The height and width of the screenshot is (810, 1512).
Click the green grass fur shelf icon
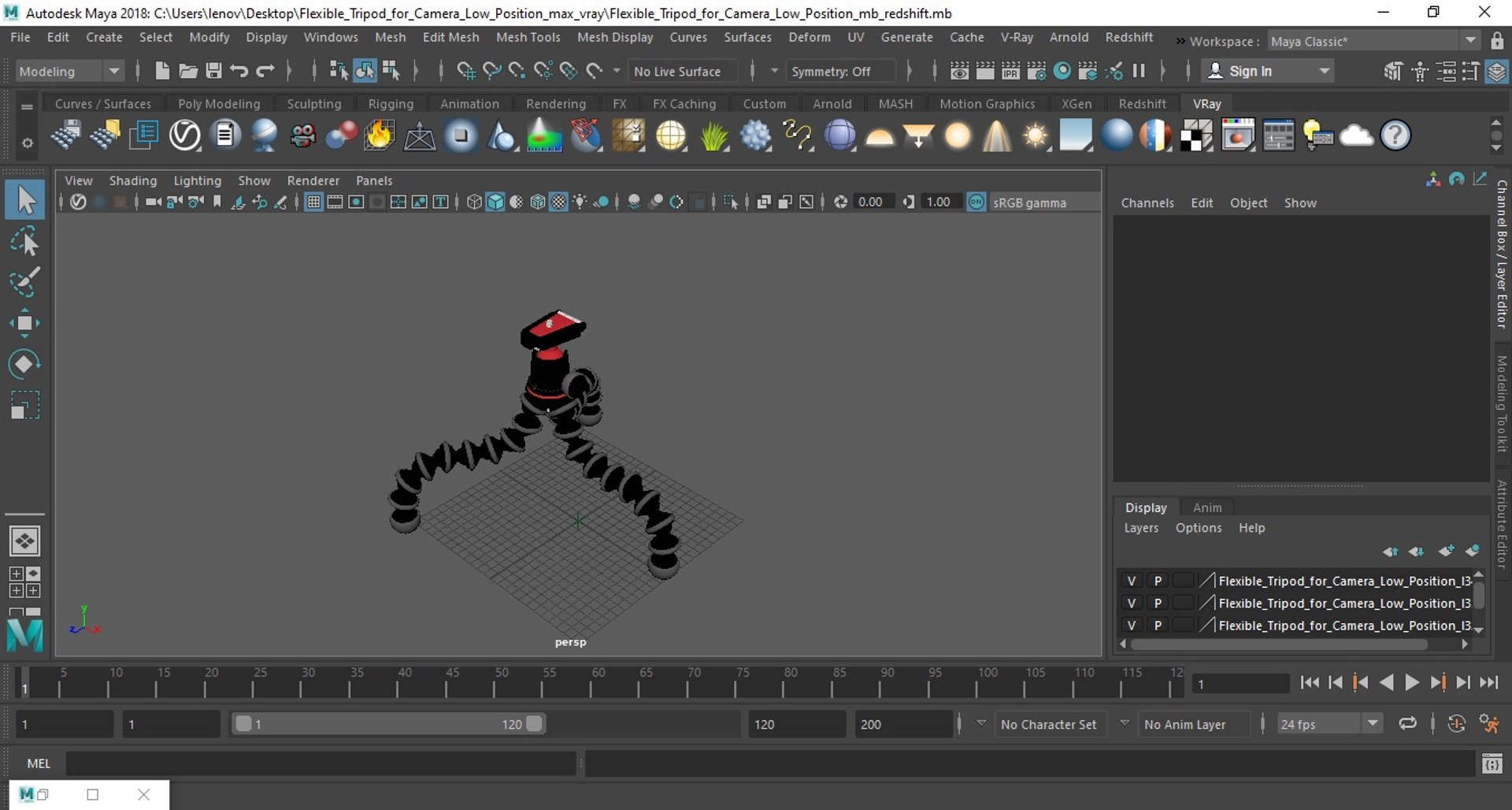713,136
